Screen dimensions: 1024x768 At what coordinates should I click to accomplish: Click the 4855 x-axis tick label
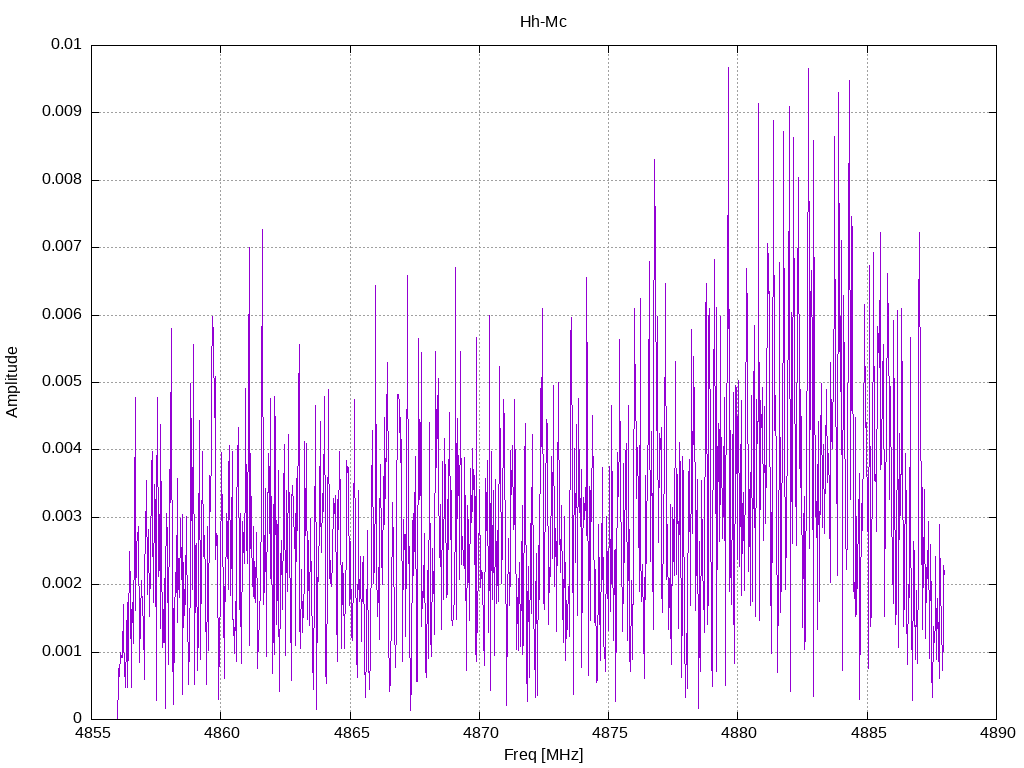pos(92,733)
